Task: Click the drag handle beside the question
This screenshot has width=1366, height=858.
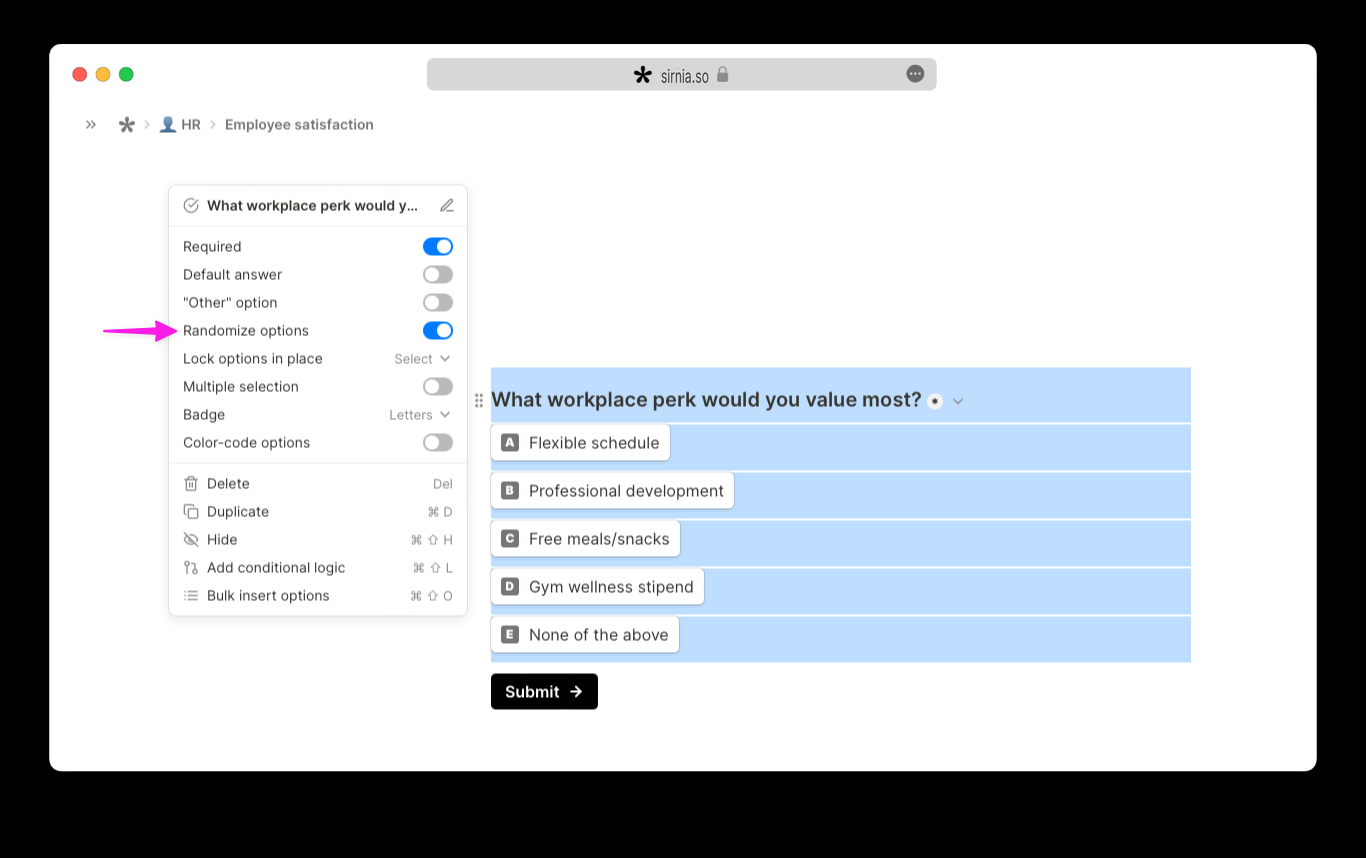Action: point(479,400)
